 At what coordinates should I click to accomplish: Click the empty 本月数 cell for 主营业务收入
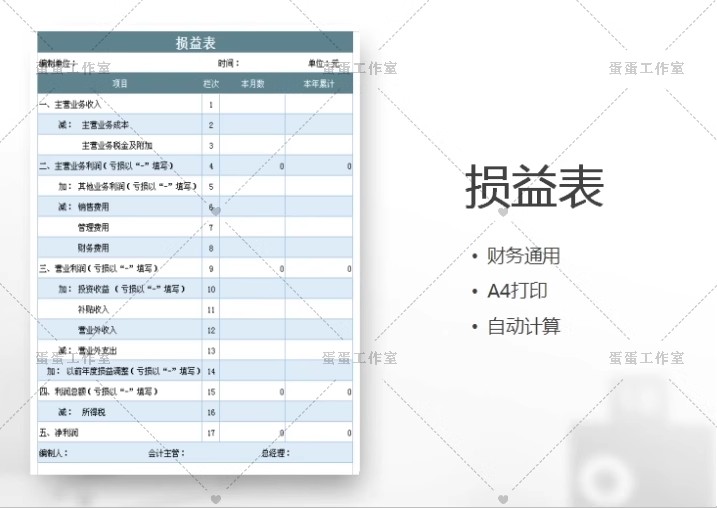pyautogui.click(x=252, y=105)
